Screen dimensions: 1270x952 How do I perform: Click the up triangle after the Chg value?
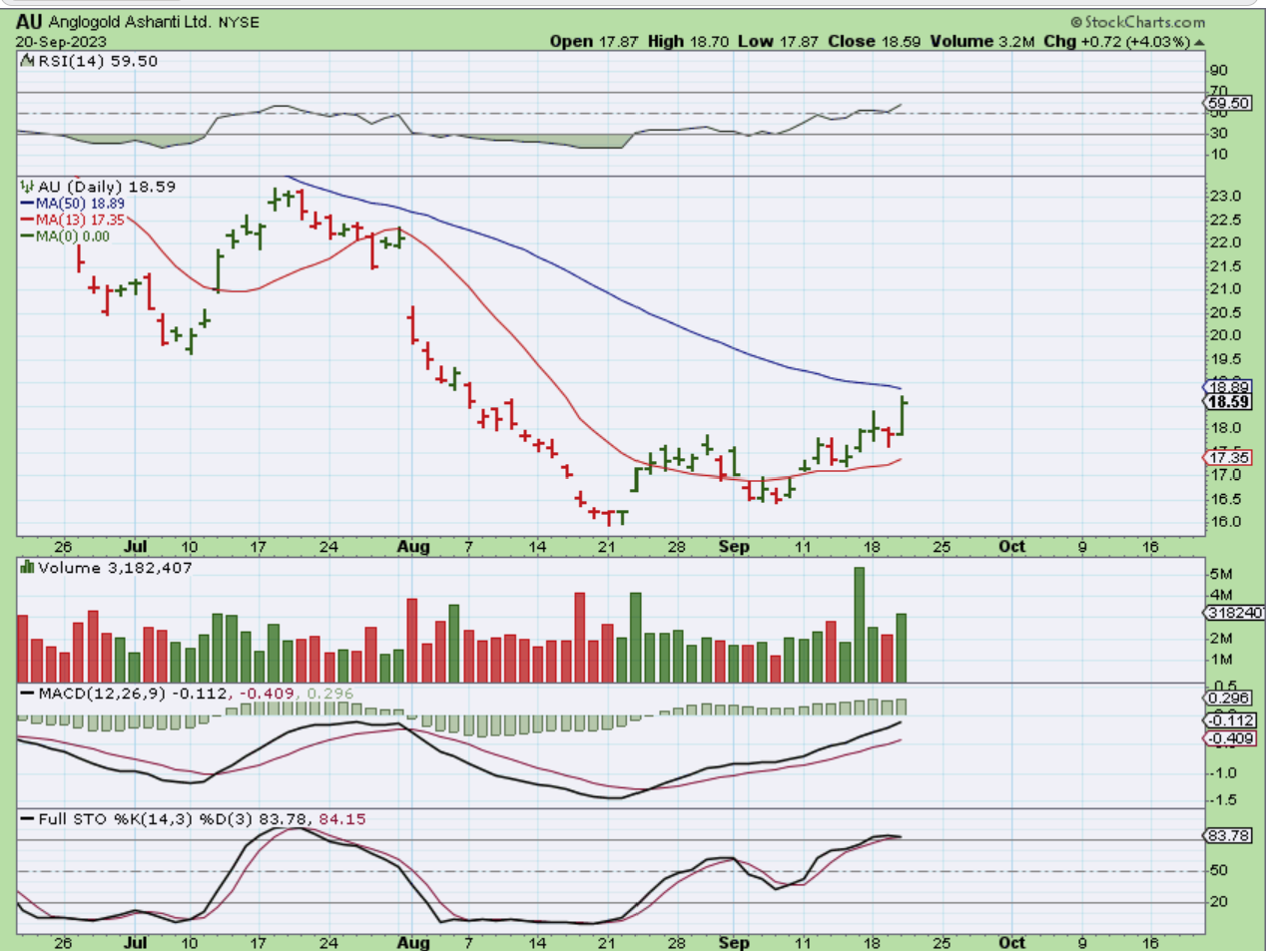click(1199, 42)
